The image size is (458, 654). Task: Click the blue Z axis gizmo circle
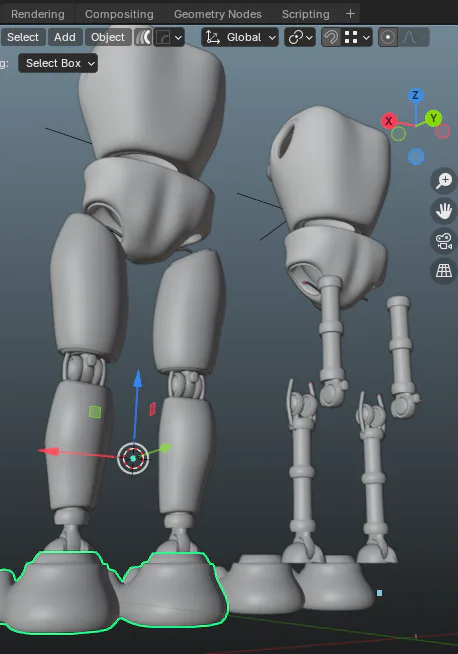click(415, 96)
